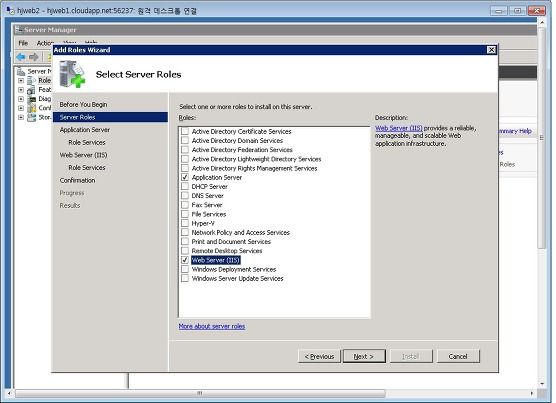Select the Configuration tree icon in Server Manager
The image size is (556, 403).
click(32, 108)
